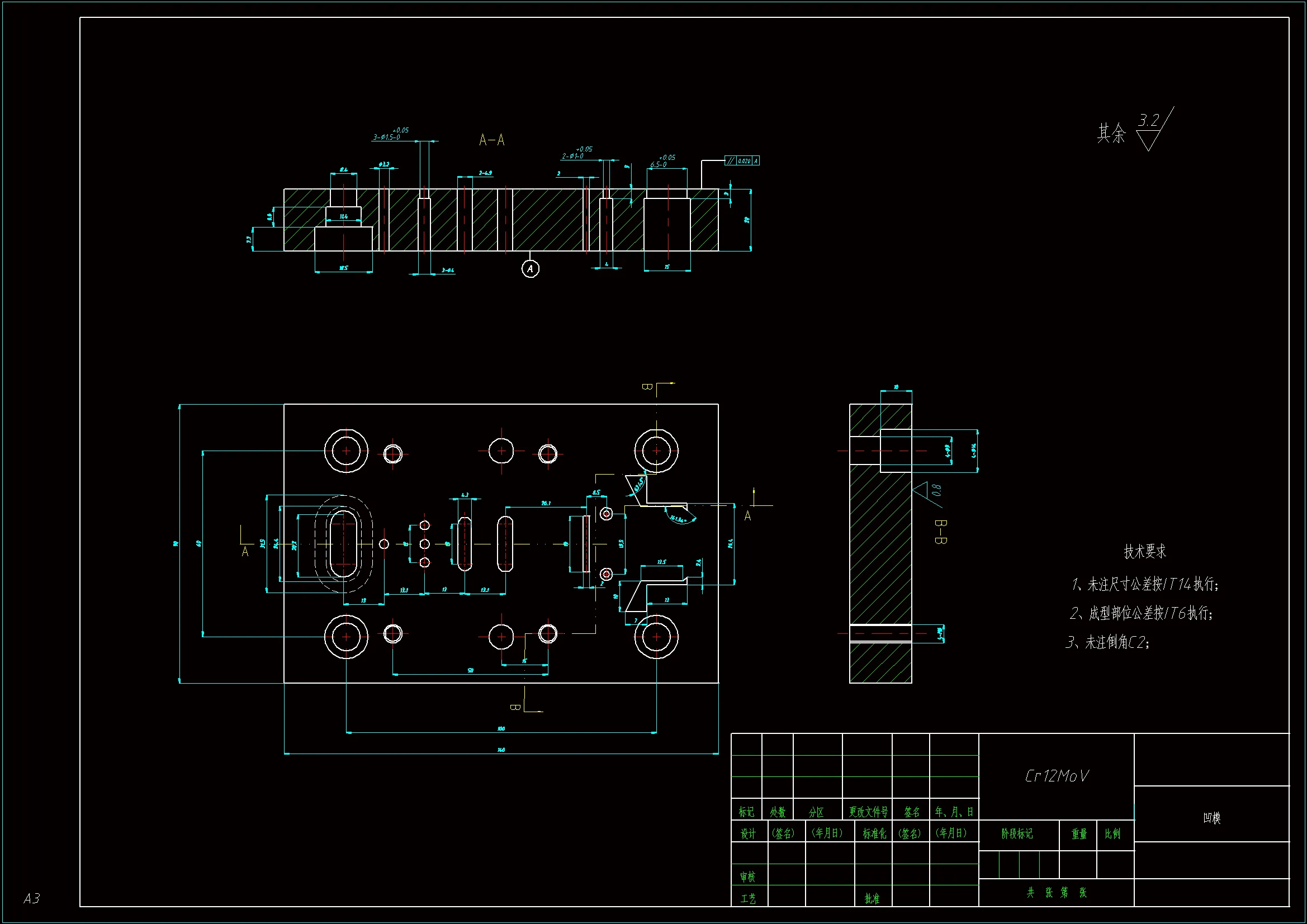This screenshot has width=1307, height=924.
Task: Click the 更改文件号 column header
Action: pos(868,812)
